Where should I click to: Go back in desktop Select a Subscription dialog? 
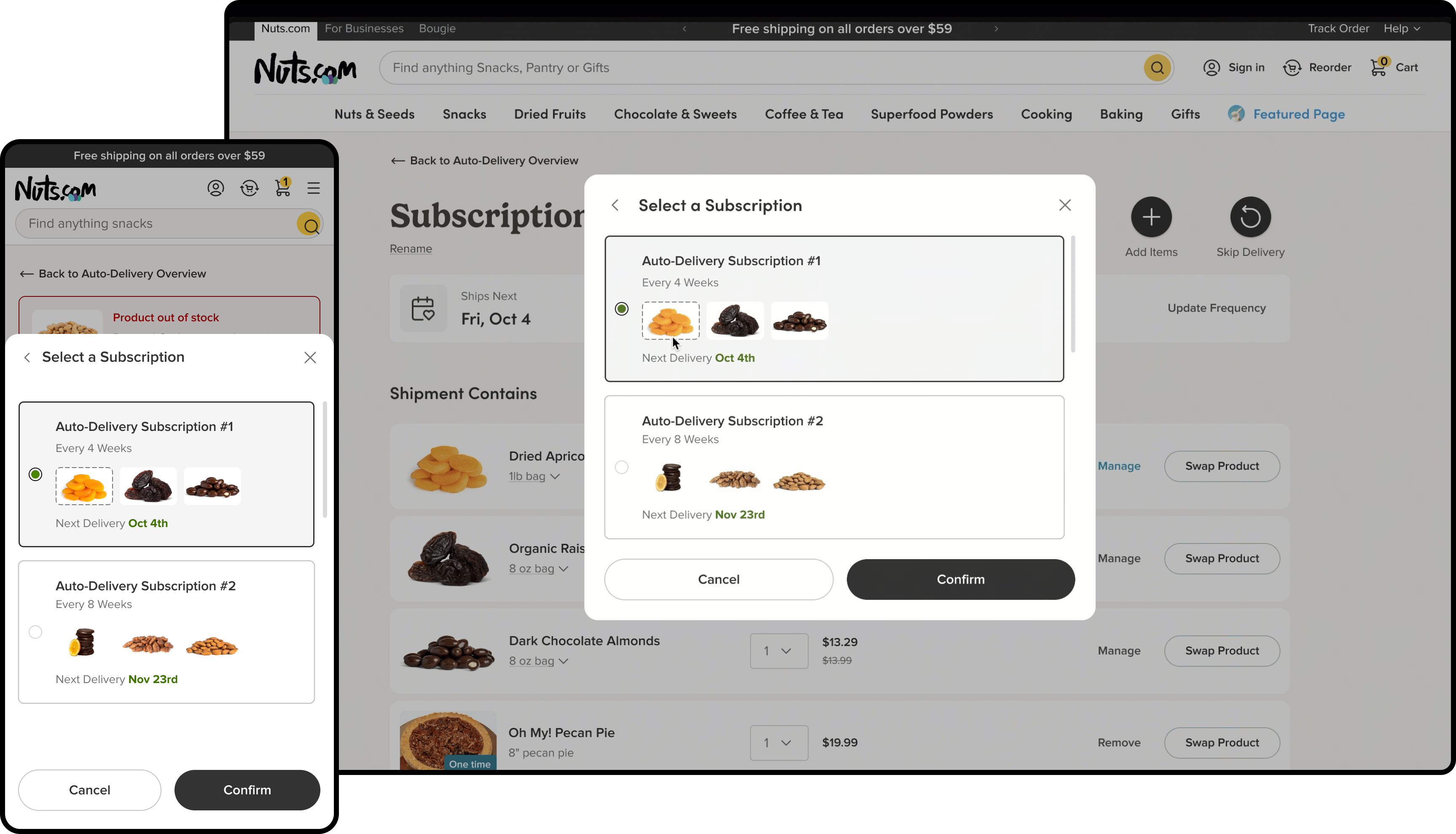pos(615,205)
